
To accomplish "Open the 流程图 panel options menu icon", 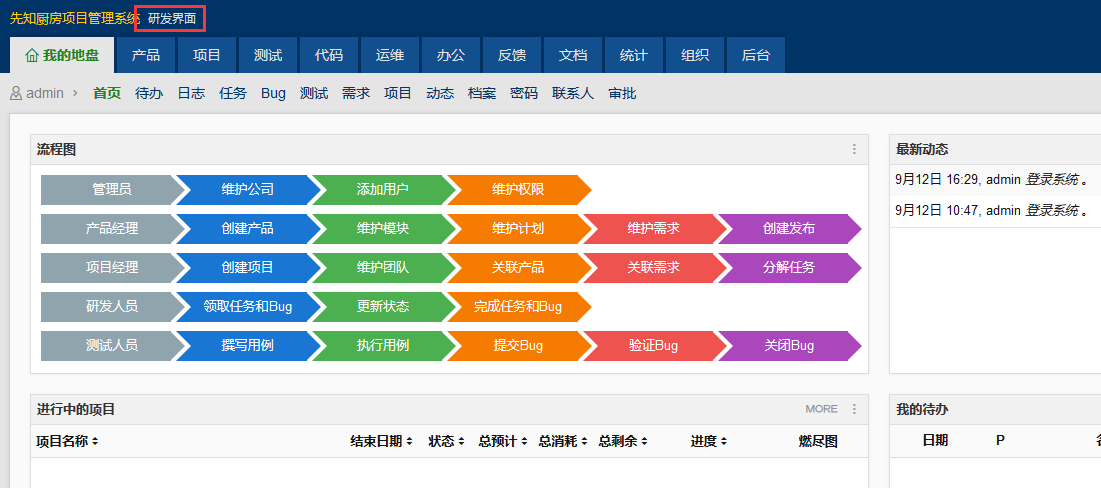I will 854,149.
